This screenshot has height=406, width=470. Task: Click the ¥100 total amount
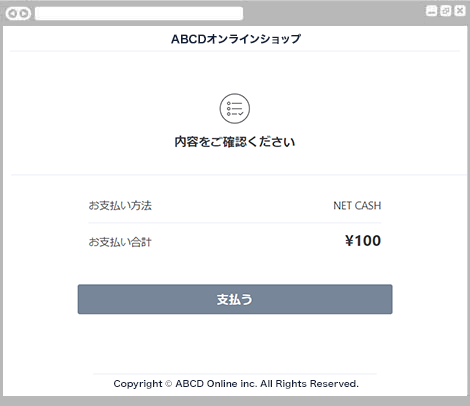click(x=363, y=241)
